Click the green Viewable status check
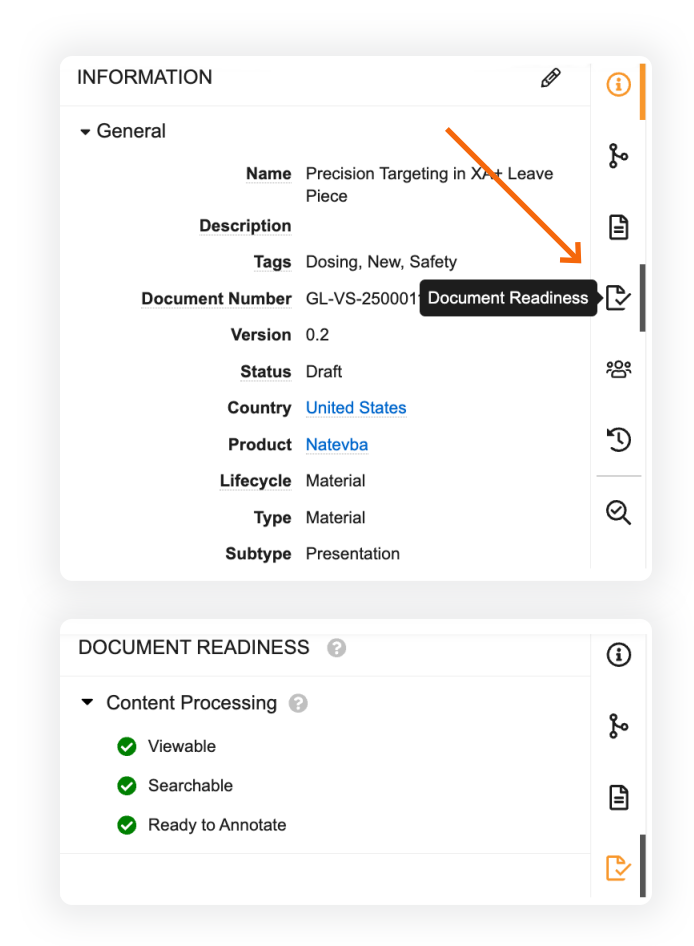694x946 pixels. 126,746
